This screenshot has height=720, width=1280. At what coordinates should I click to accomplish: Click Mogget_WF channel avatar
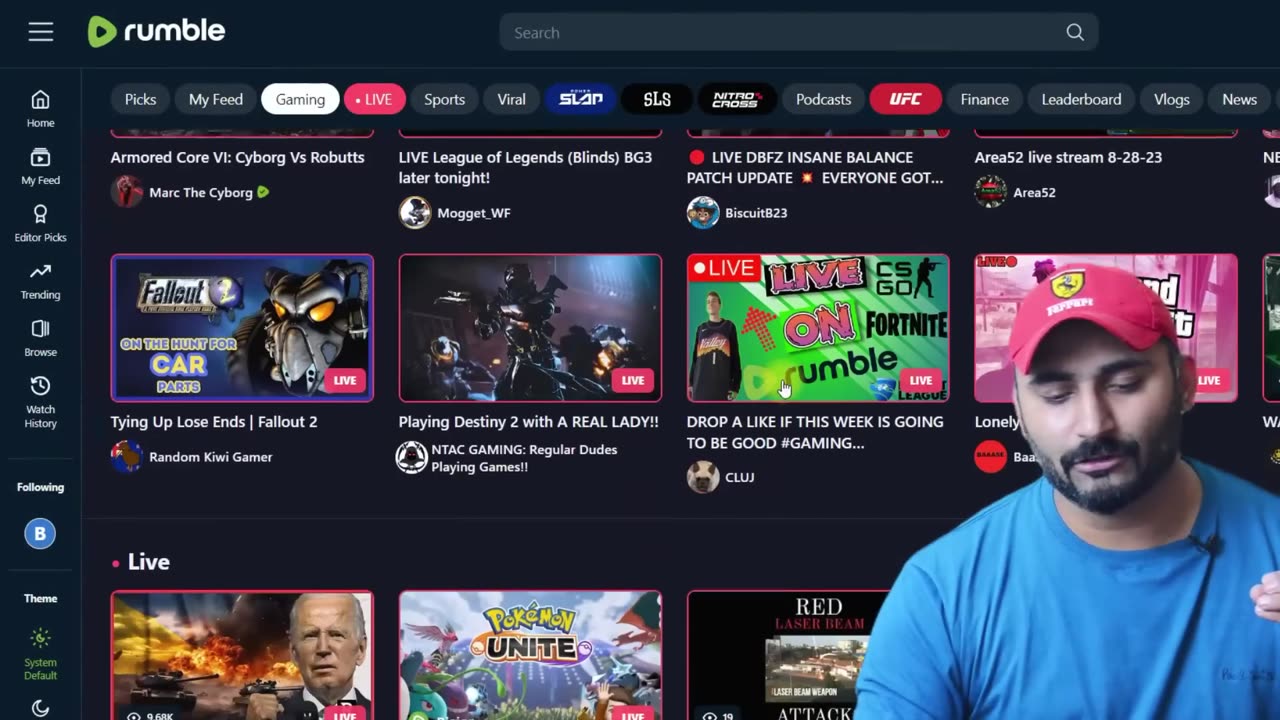415,213
